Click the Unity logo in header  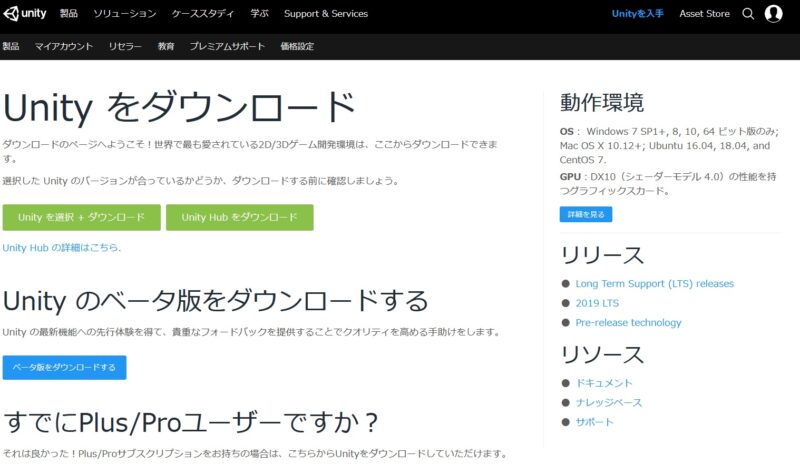pos(25,14)
